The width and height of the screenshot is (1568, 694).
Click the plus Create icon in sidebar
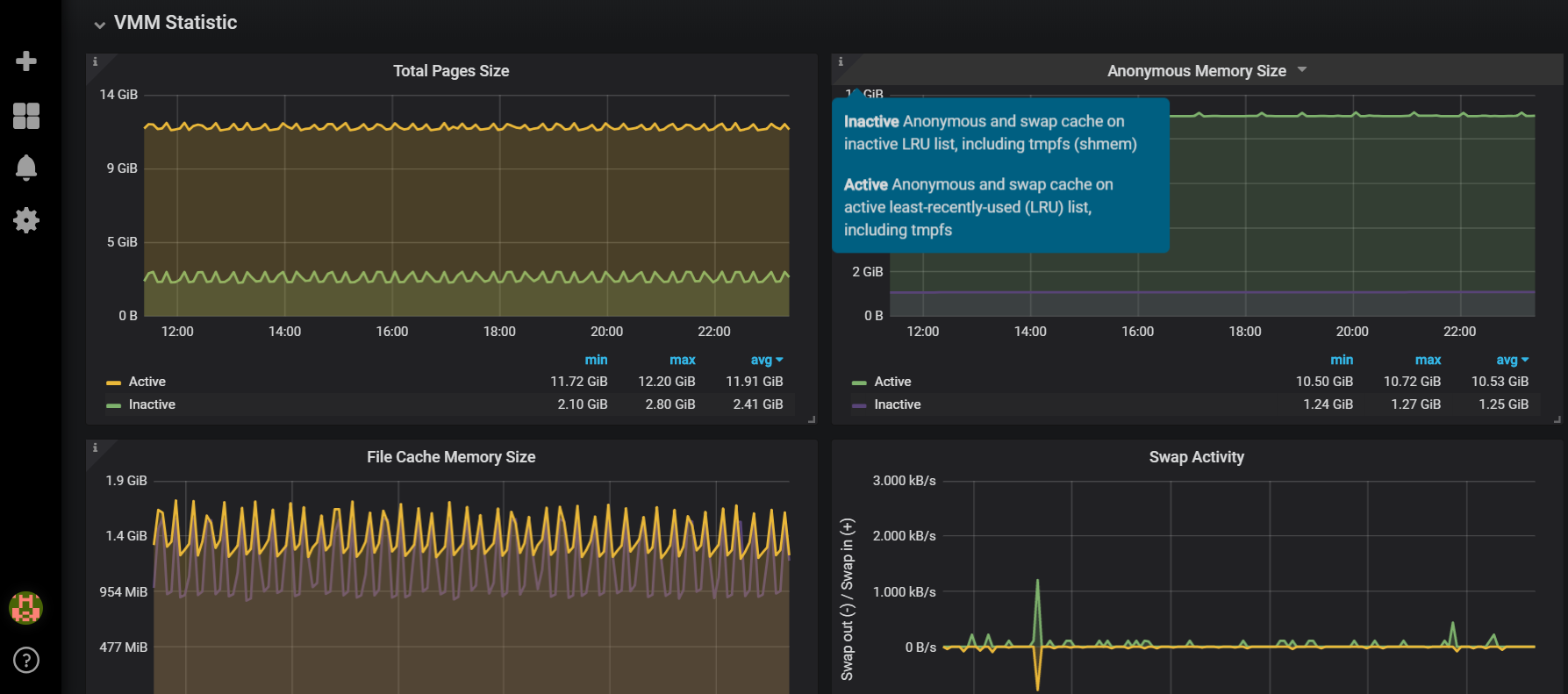[x=26, y=61]
